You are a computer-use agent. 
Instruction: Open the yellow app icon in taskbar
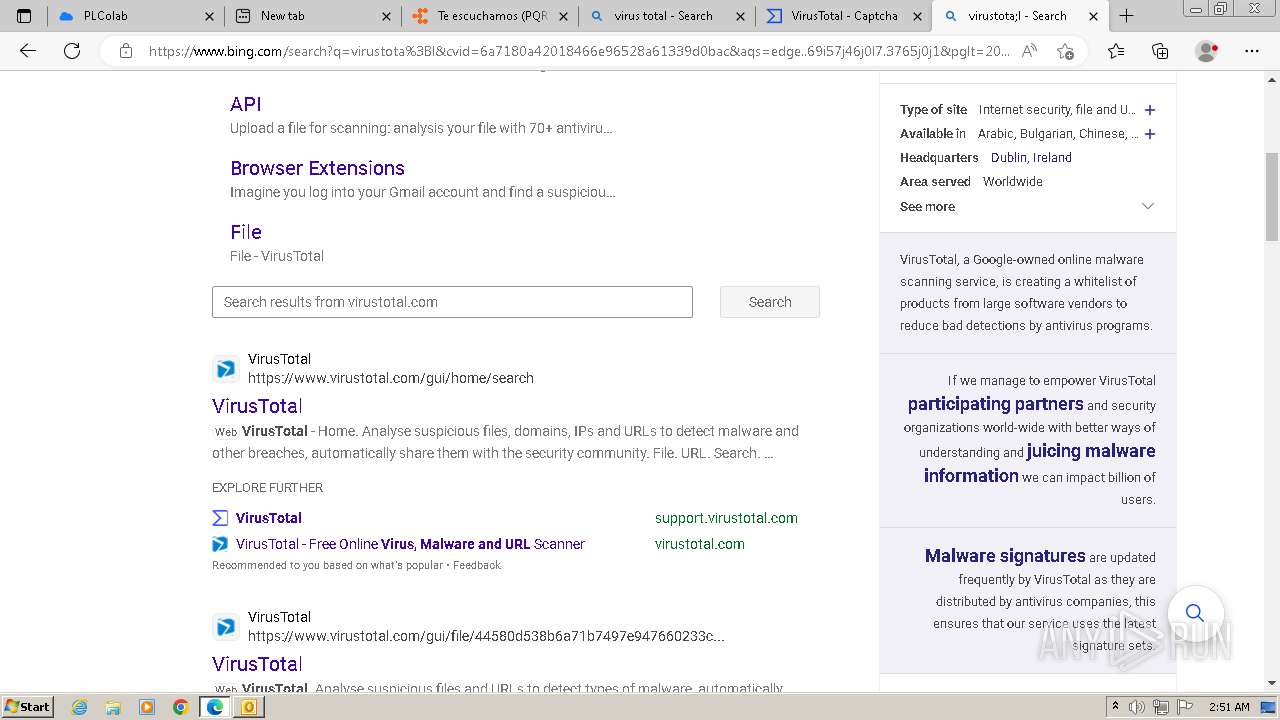coord(249,707)
